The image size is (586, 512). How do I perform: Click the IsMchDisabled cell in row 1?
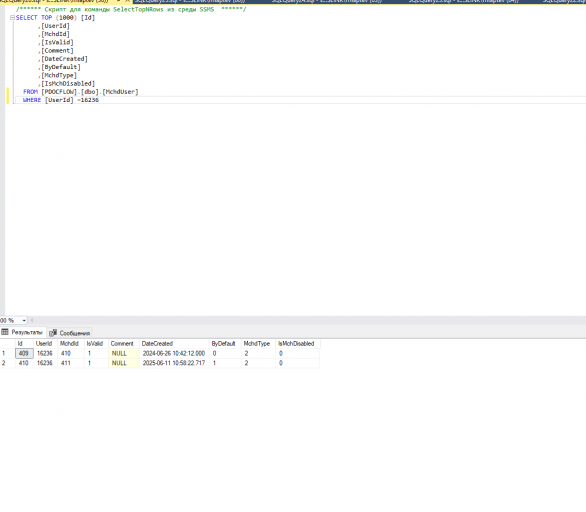tap(297, 354)
